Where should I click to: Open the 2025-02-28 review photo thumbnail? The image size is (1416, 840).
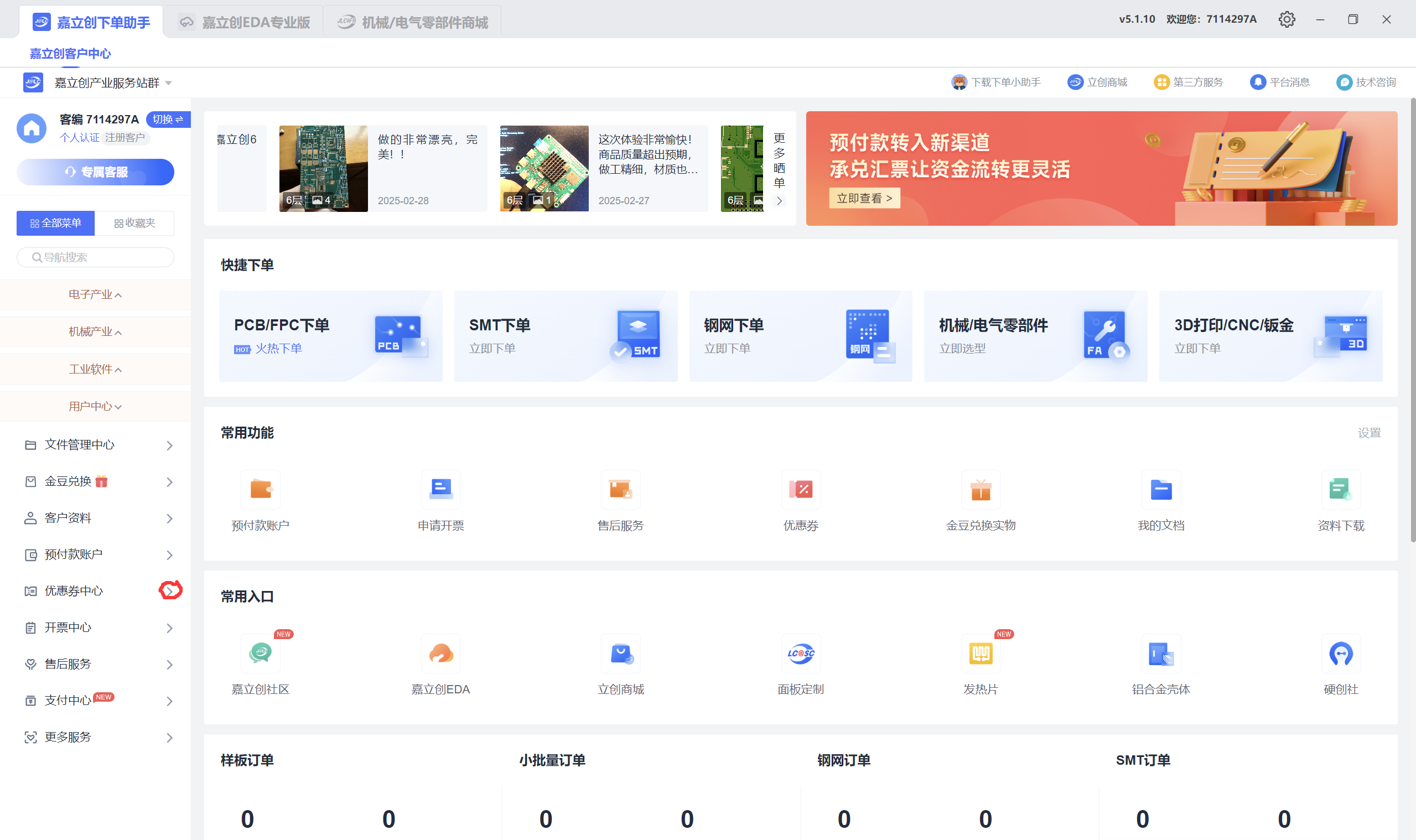(x=323, y=169)
